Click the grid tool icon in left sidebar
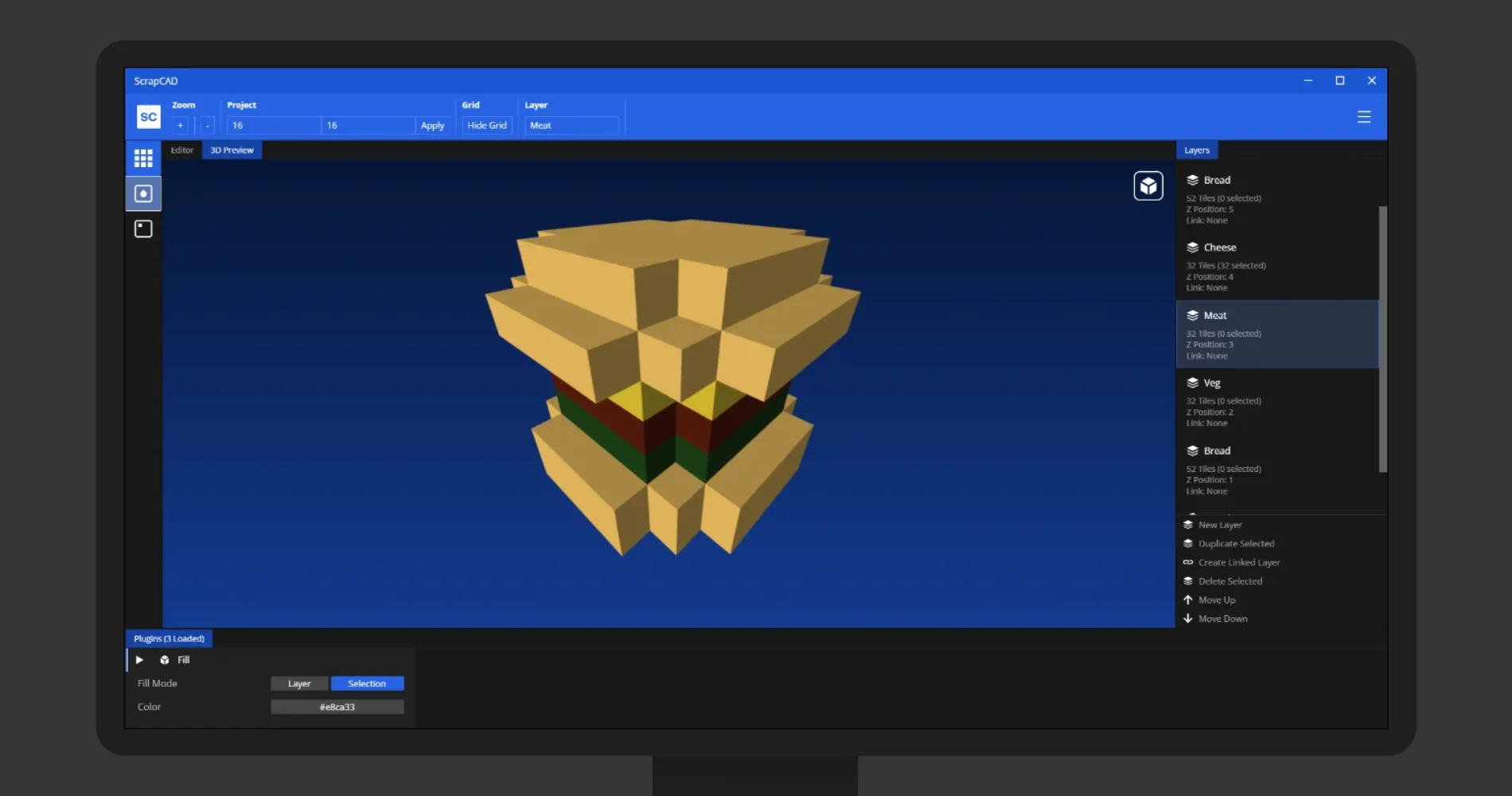Viewport: 1512px width, 796px height. pos(143,158)
